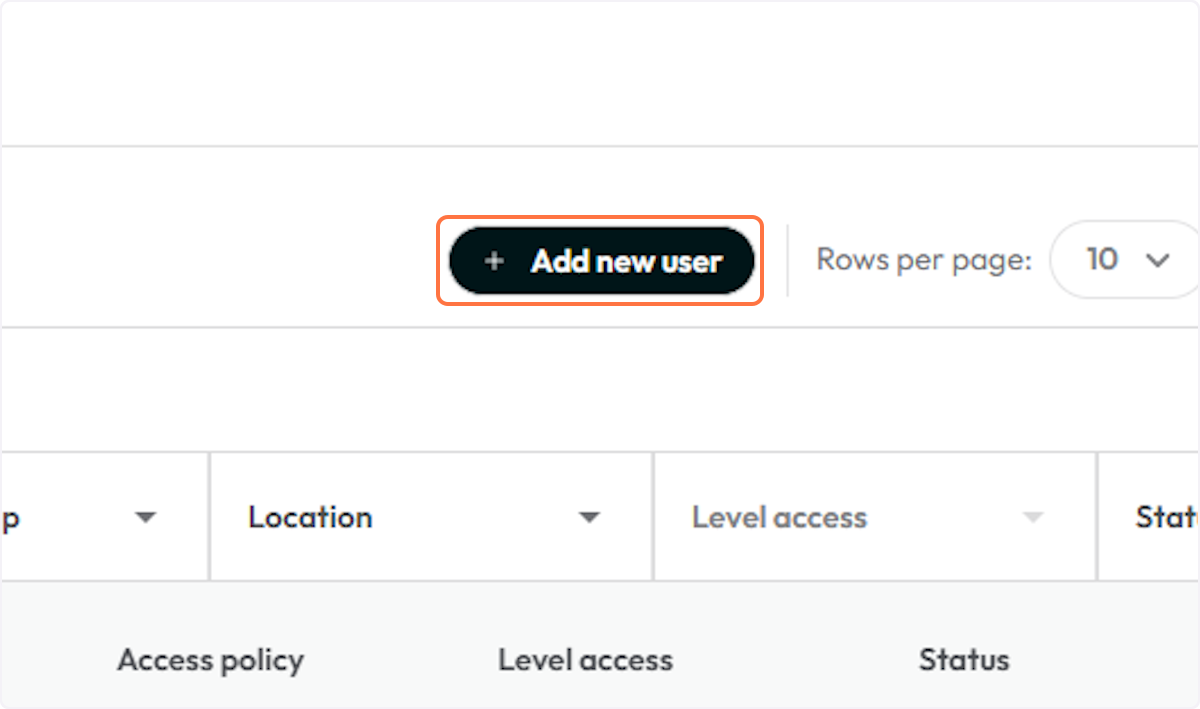
Task: Select the Status table column header
Action: tap(964, 660)
